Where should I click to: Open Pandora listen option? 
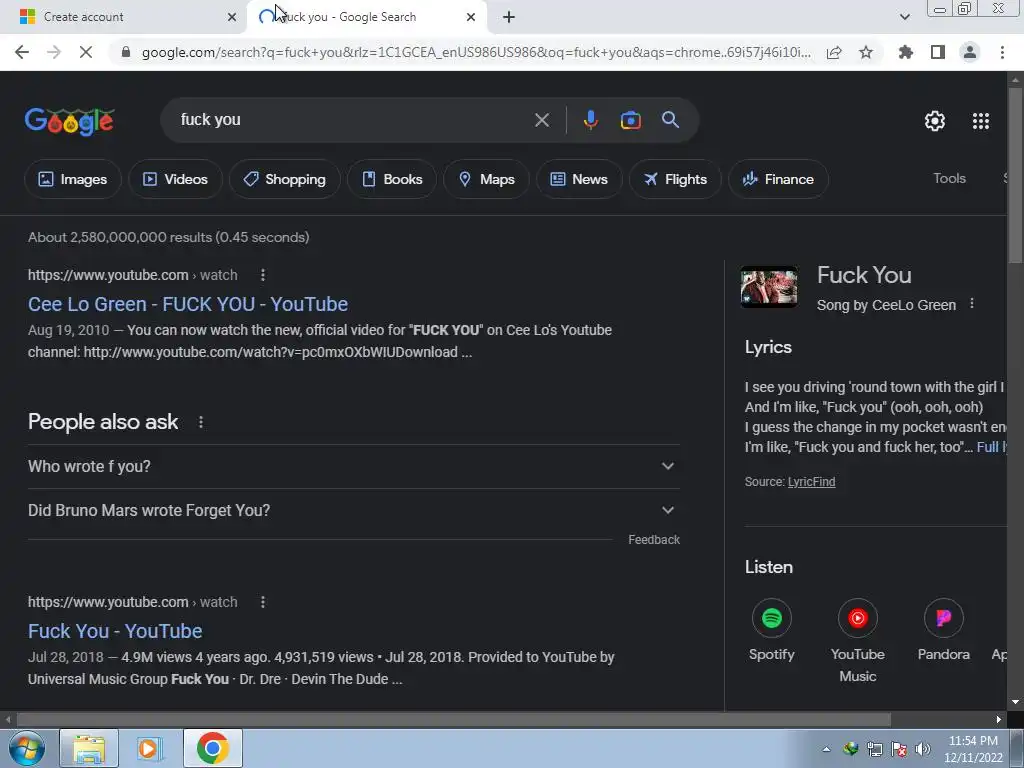pos(943,630)
